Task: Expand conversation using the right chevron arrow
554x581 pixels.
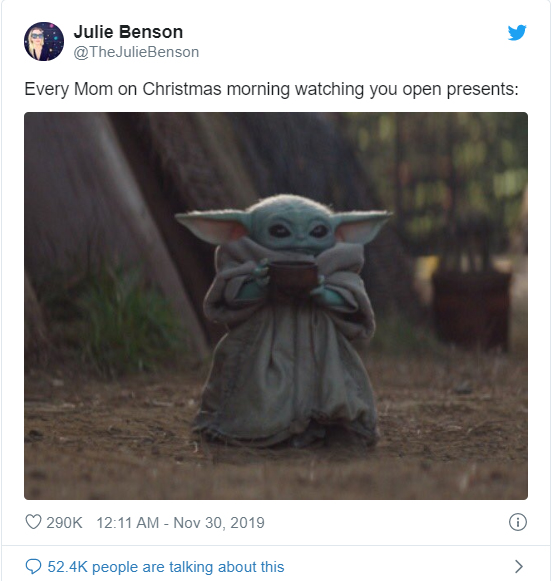Action: 519,566
